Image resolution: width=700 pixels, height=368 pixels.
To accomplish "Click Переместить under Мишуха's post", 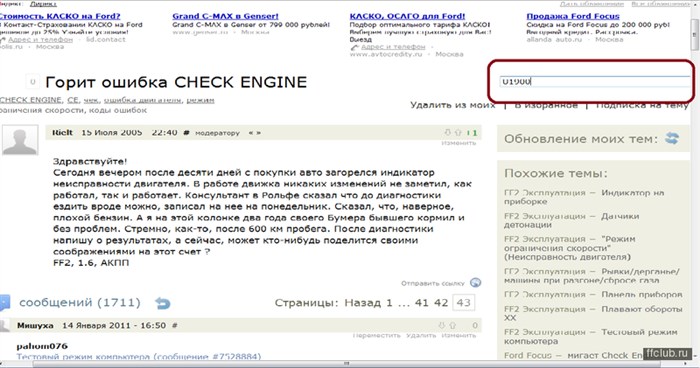I will coord(377,335).
